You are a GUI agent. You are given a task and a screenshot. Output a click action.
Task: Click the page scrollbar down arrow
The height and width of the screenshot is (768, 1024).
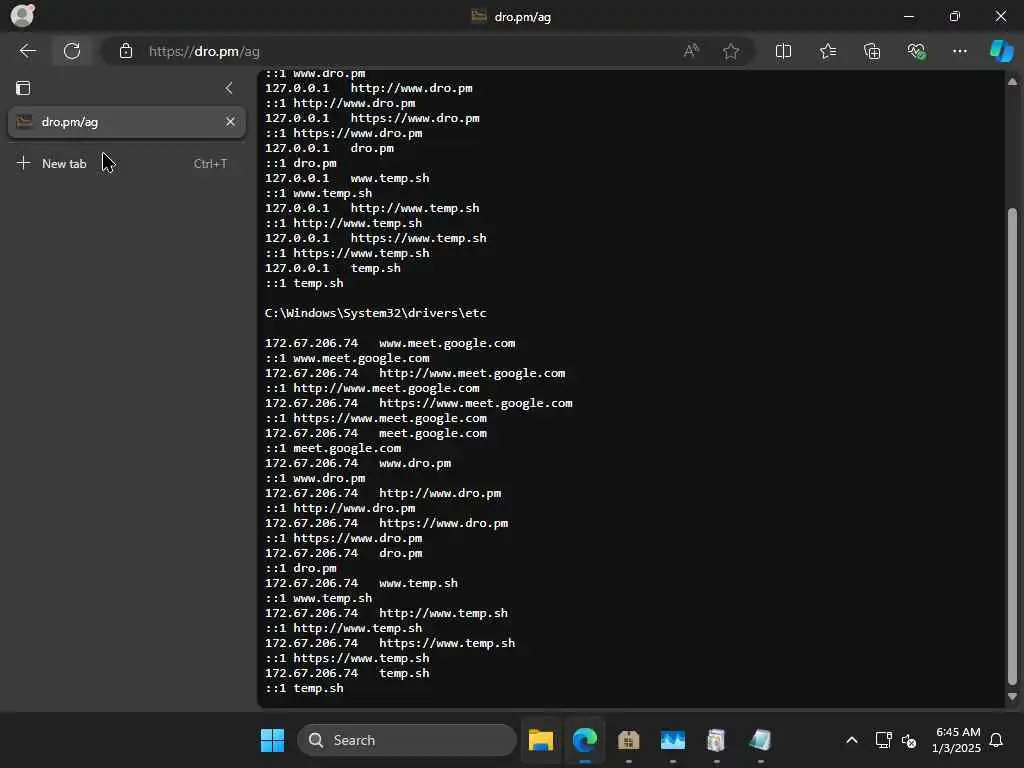(1012, 697)
